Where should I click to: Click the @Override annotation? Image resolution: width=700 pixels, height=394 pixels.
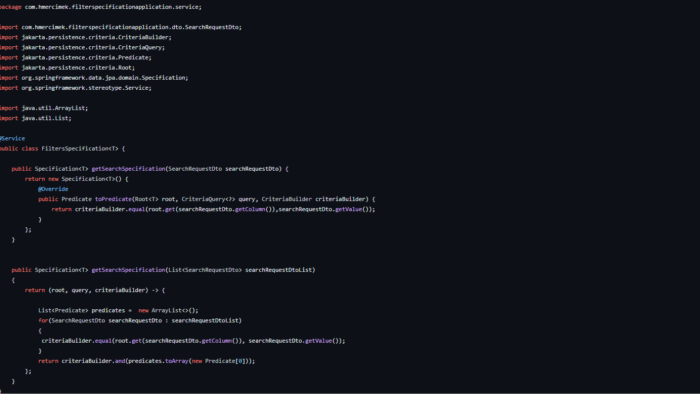pos(53,189)
